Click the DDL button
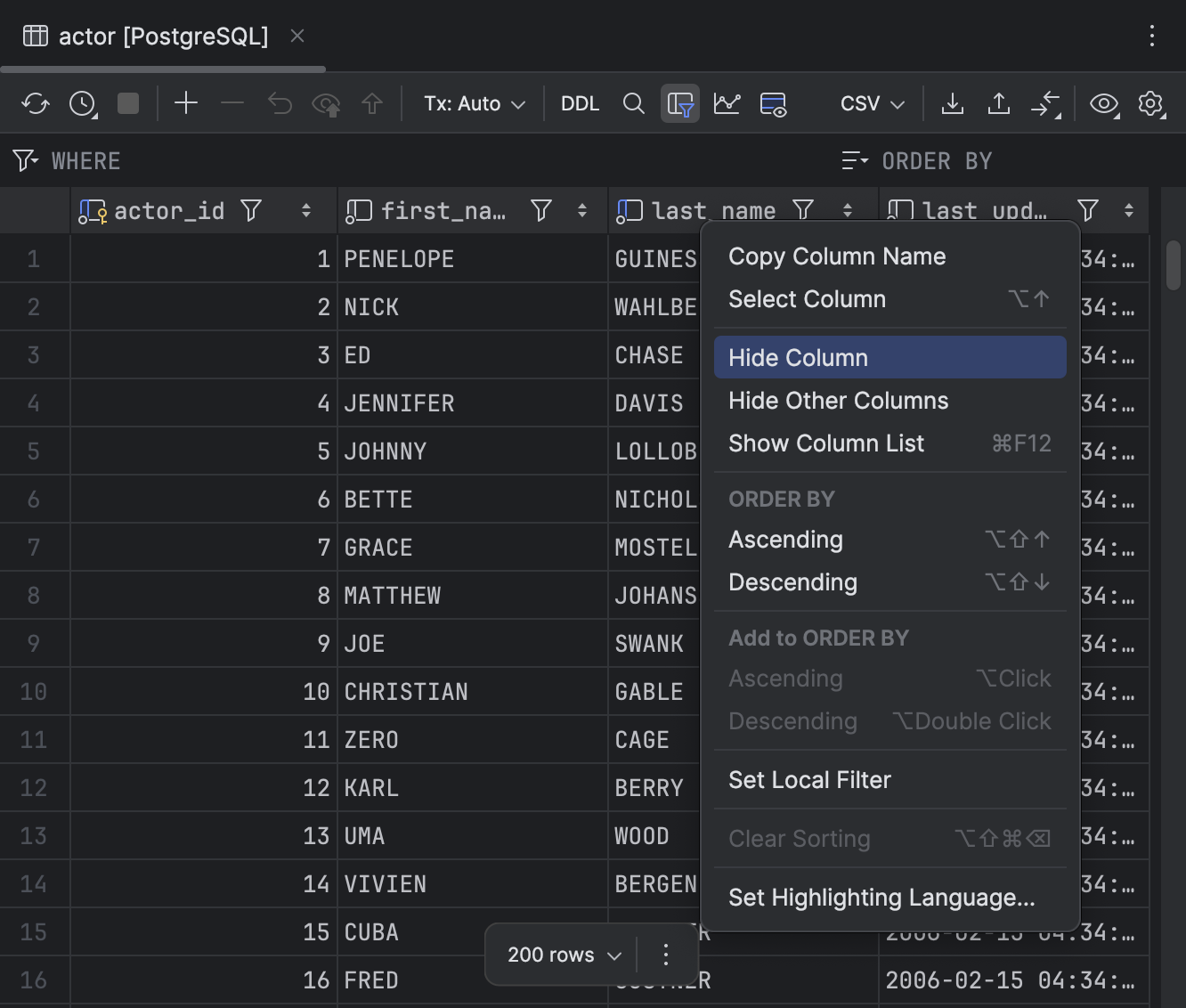1186x1008 pixels. point(580,103)
